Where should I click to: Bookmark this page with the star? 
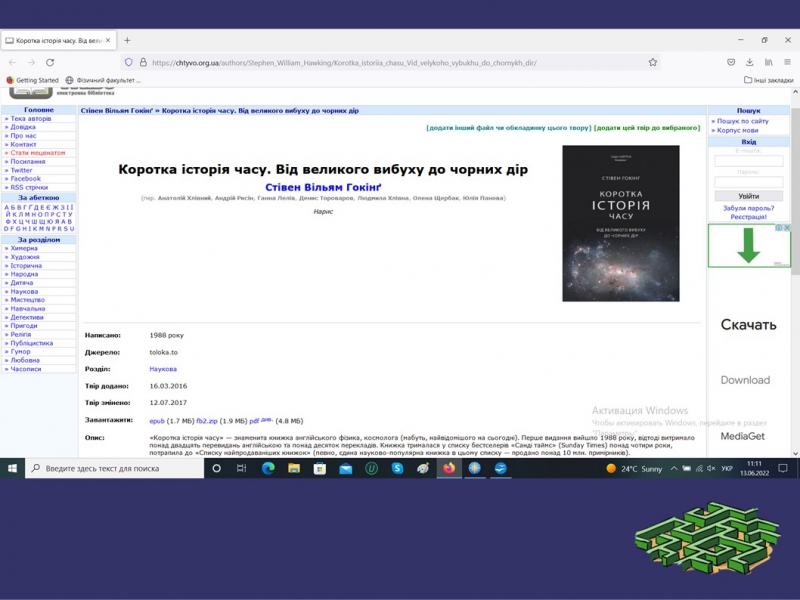pos(653,62)
